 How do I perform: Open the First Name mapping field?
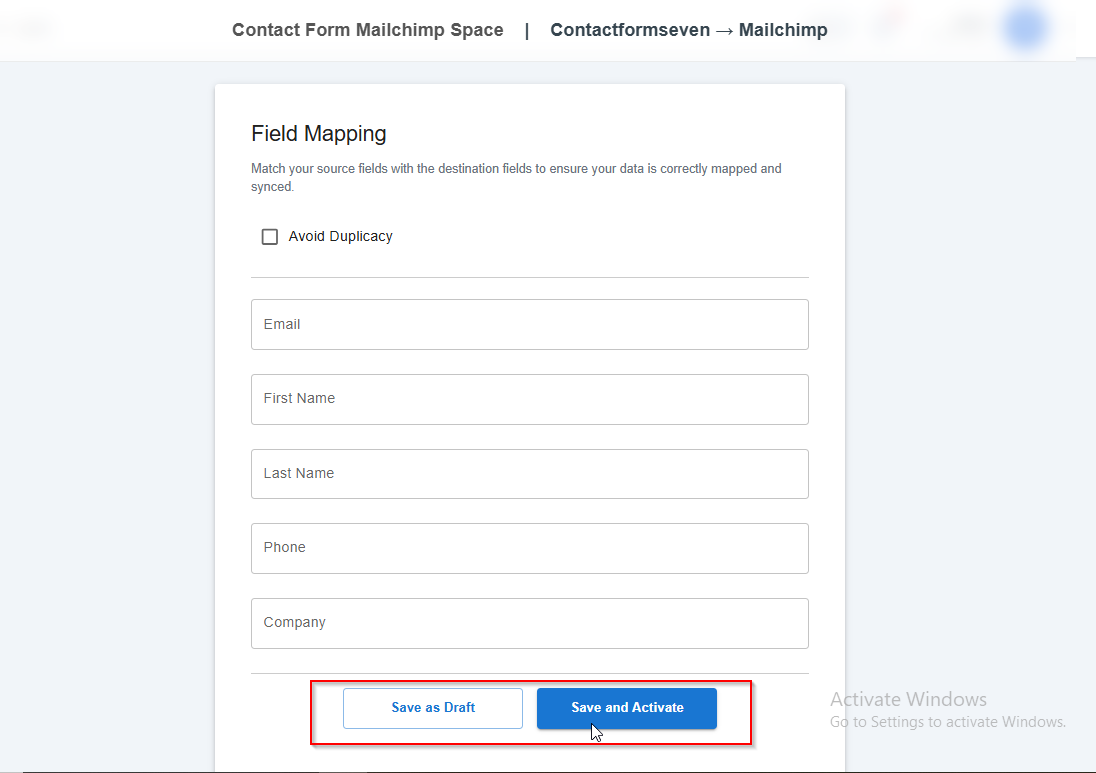pos(529,399)
